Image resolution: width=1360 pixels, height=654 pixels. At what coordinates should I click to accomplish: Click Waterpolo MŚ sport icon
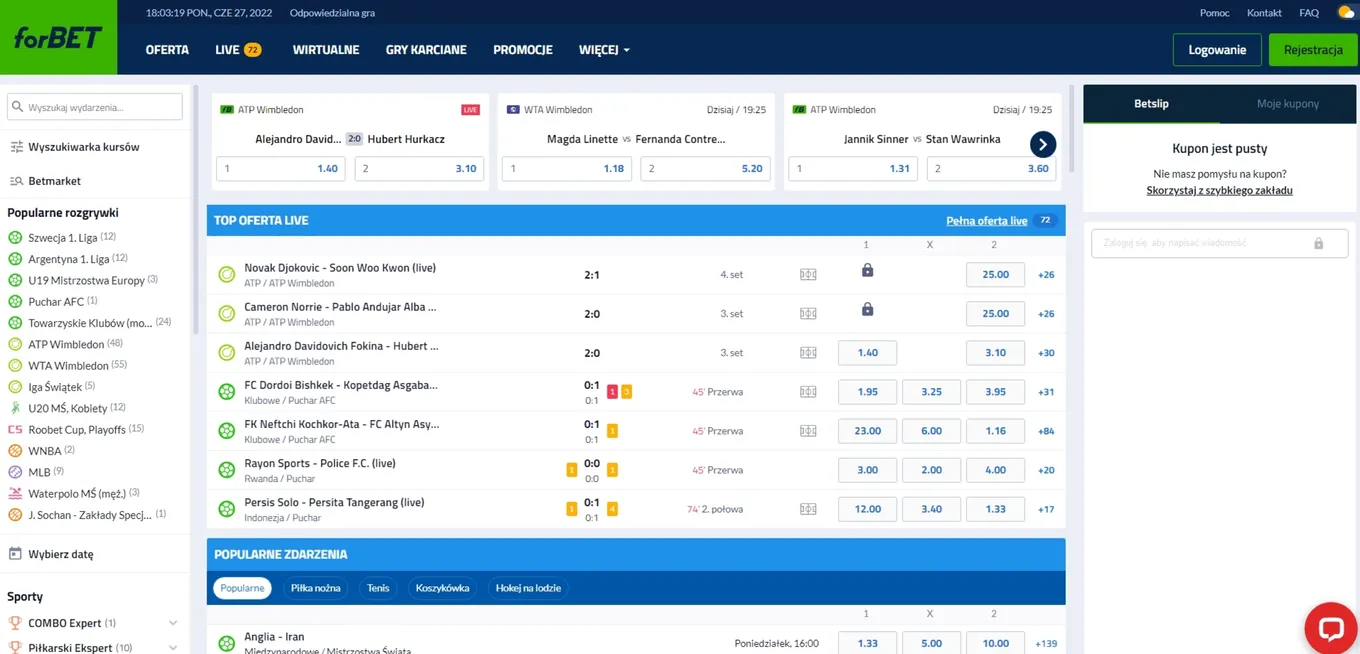(x=15, y=493)
